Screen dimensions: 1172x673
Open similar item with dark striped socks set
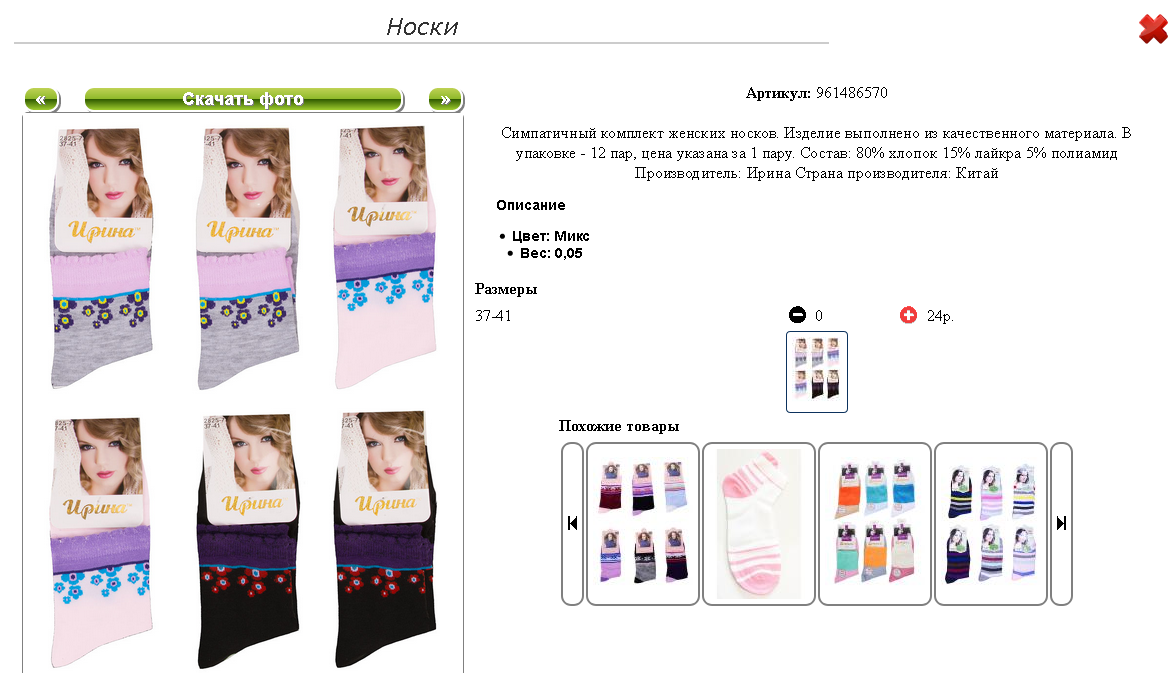pos(643,523)
